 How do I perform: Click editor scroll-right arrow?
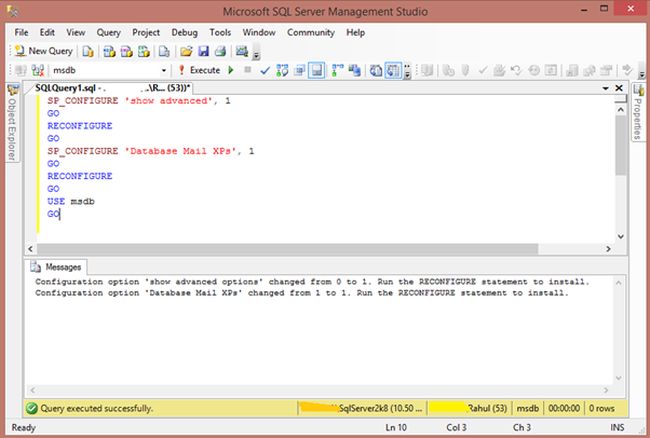click(x=608, y=249)
